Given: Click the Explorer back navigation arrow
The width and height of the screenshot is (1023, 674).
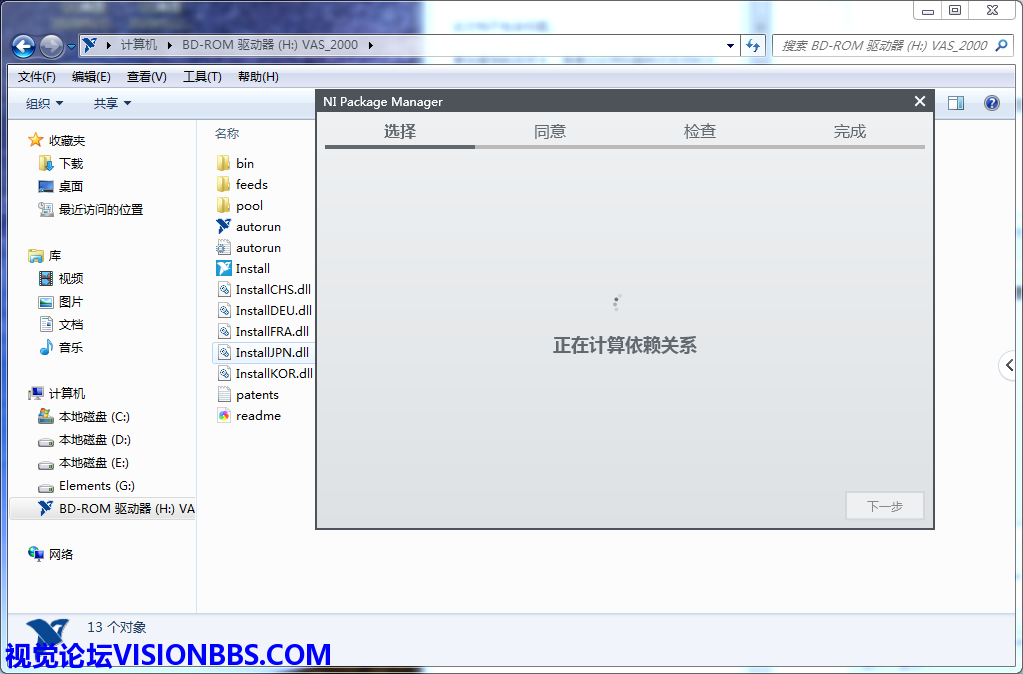Looking at the screenshot, I should (23, 46).
